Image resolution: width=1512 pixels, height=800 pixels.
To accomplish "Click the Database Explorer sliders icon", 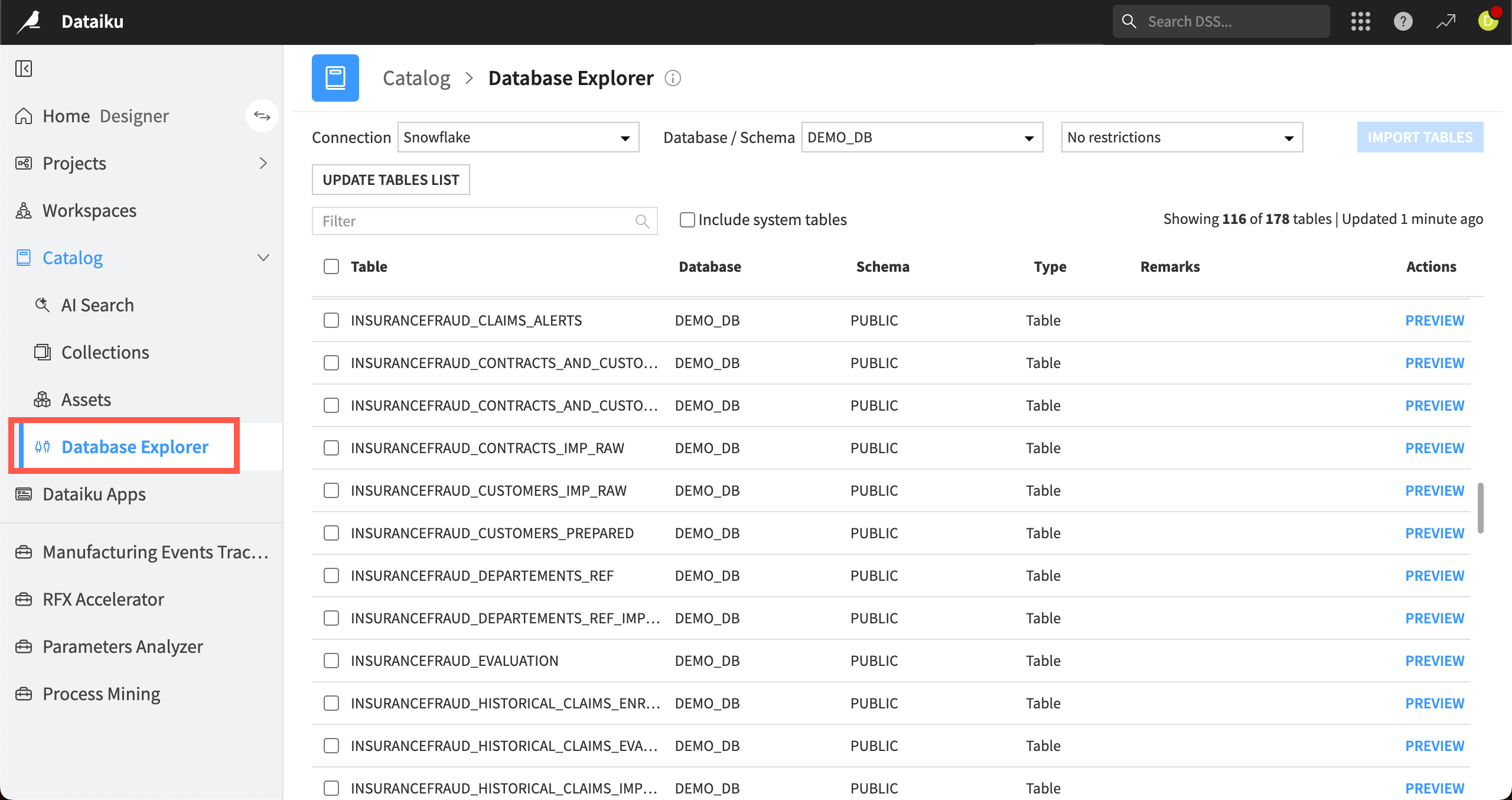I will (x=43, y=447).
